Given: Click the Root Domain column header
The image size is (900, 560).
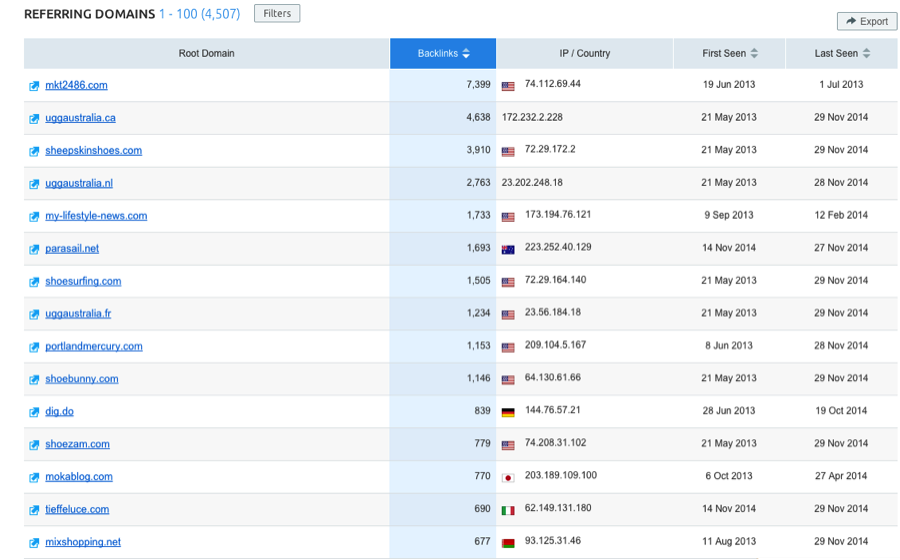Looking at the screenshot, I should click(207, 53).
